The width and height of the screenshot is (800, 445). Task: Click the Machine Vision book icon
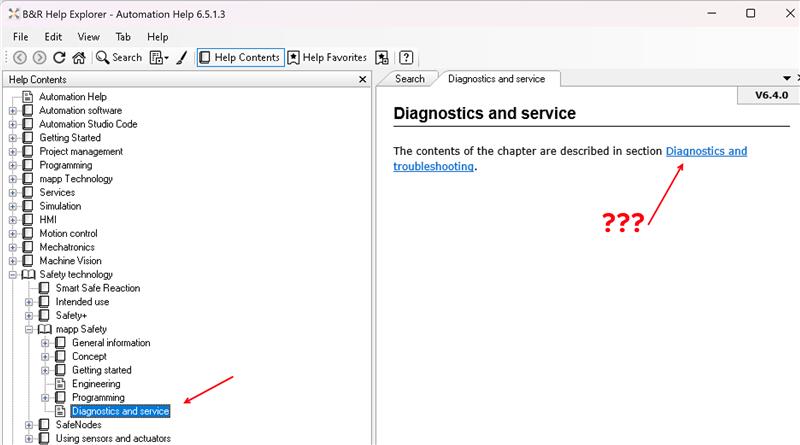point(28,261)
